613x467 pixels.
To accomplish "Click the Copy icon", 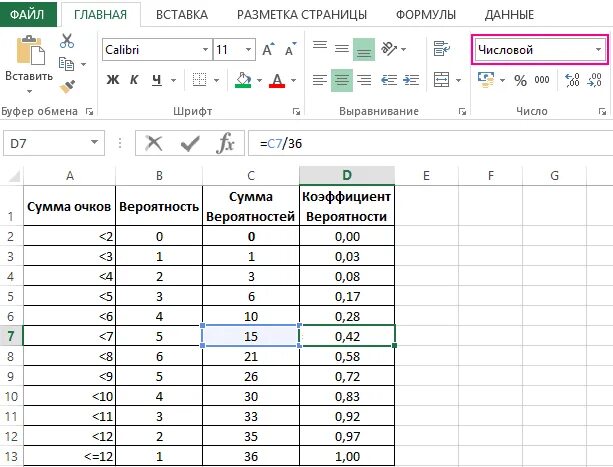I will (66, 64).
